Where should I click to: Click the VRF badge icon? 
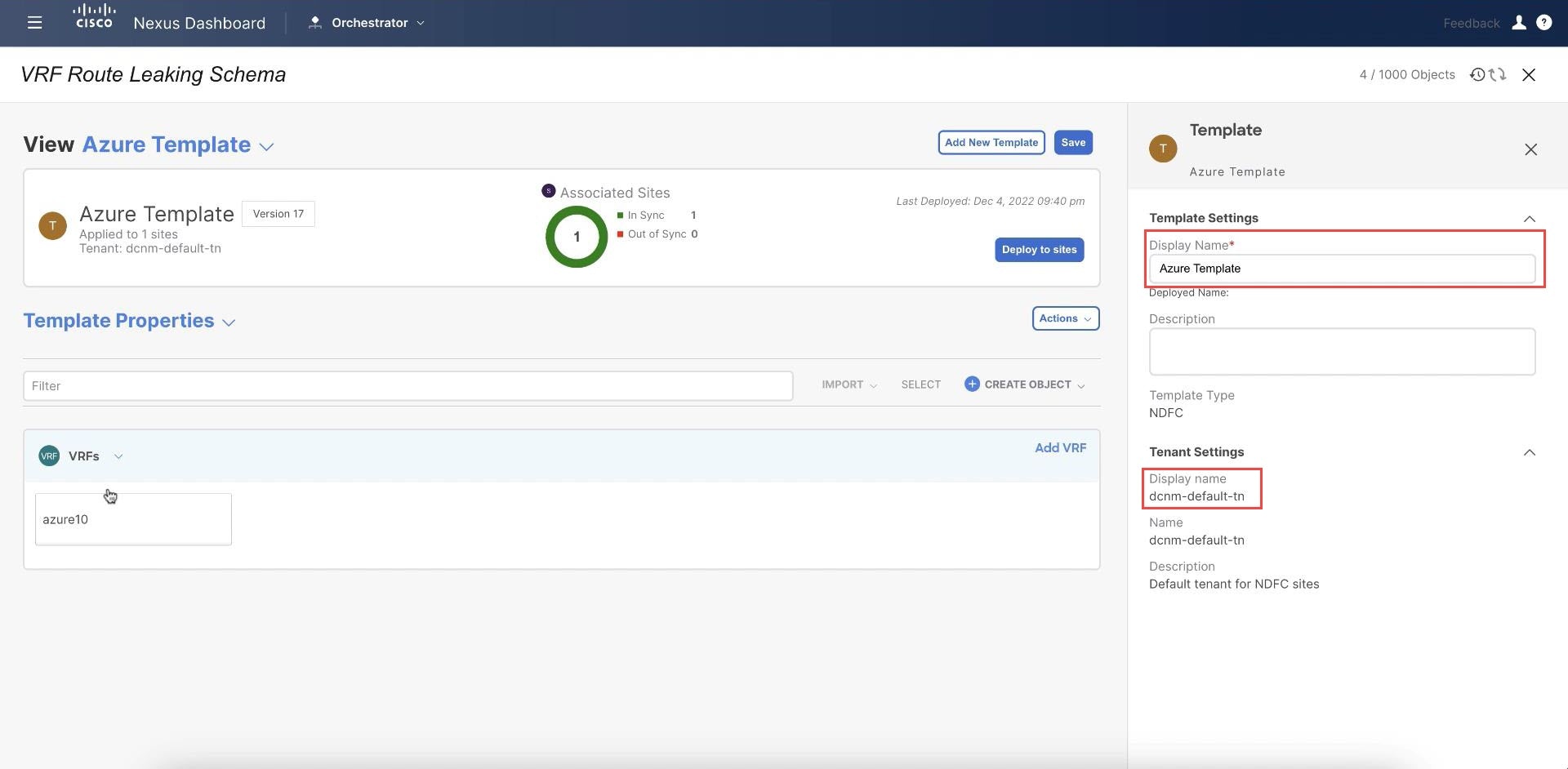pyautogui.click(x=49, y=456)
